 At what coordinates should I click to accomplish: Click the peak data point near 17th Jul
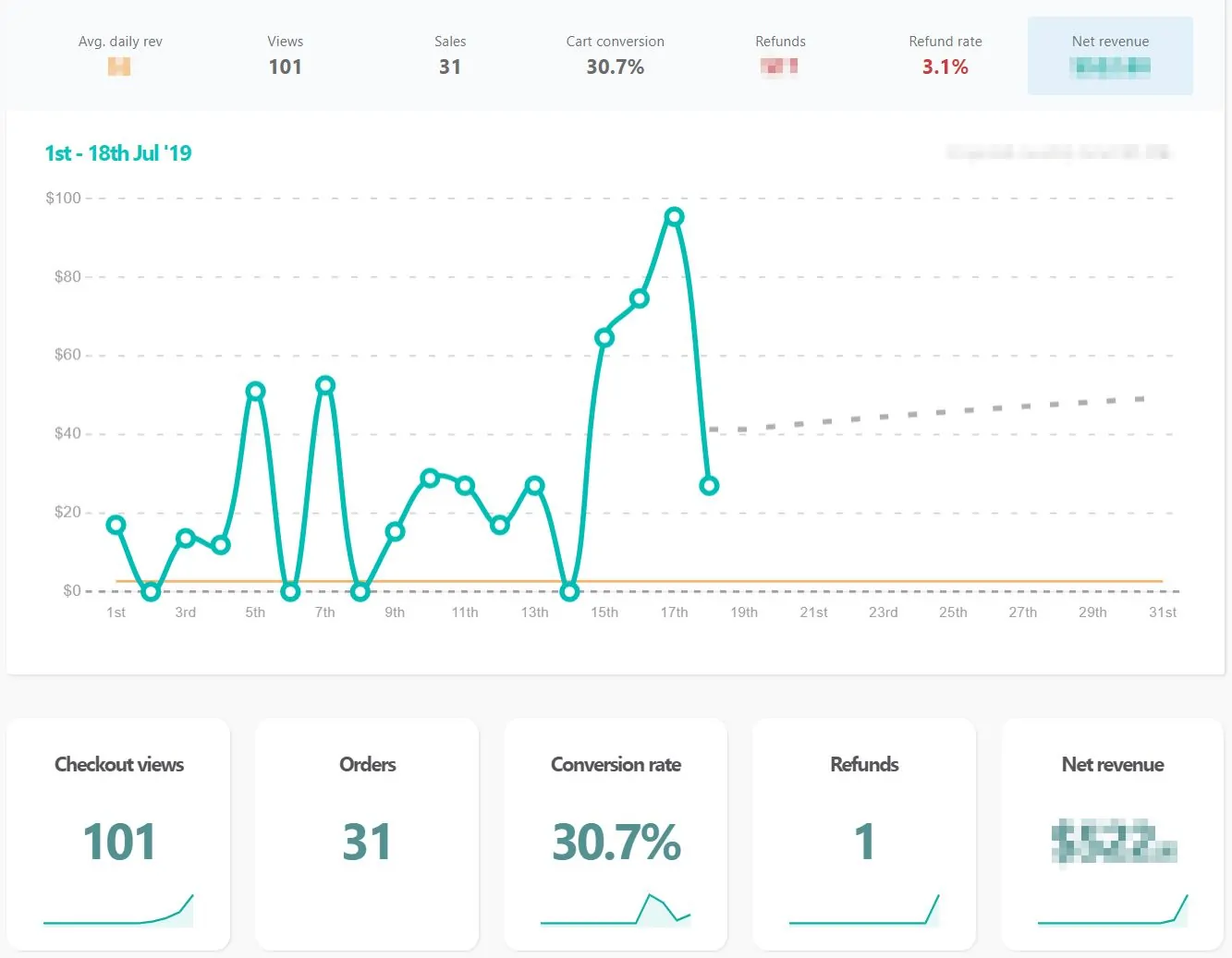click(675, 214)
